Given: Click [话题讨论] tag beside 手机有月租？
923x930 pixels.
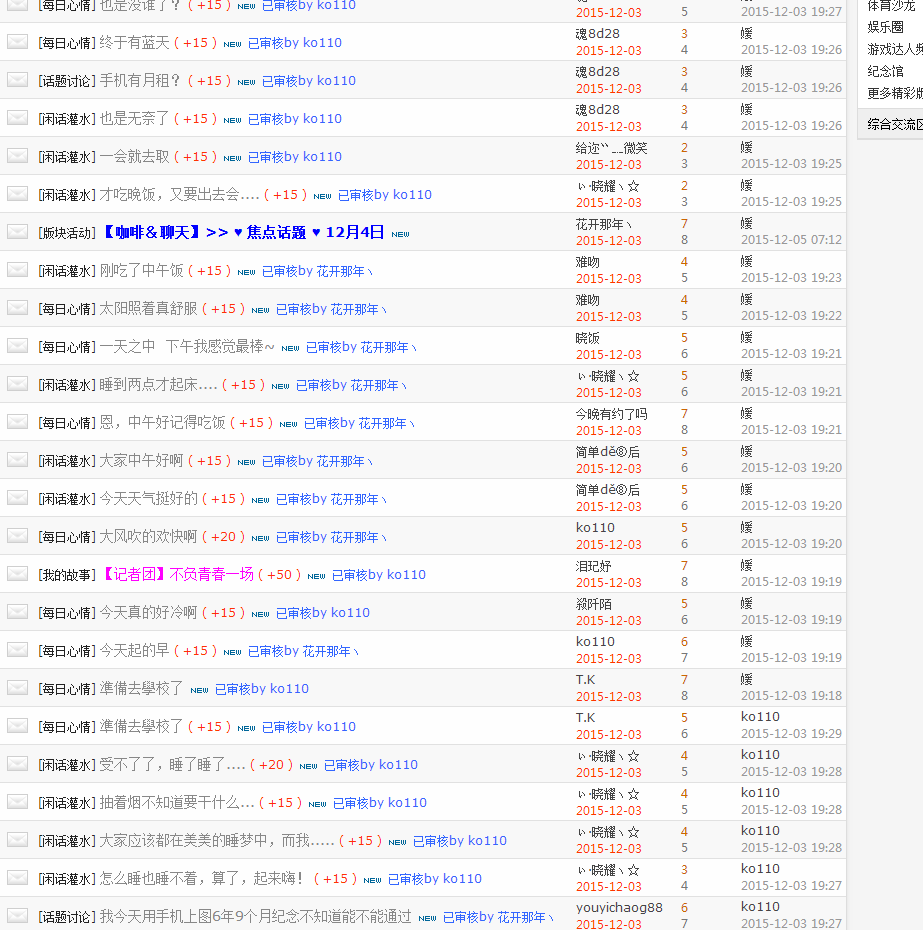Looking at the screenshot, I should (x=67, y=81).
